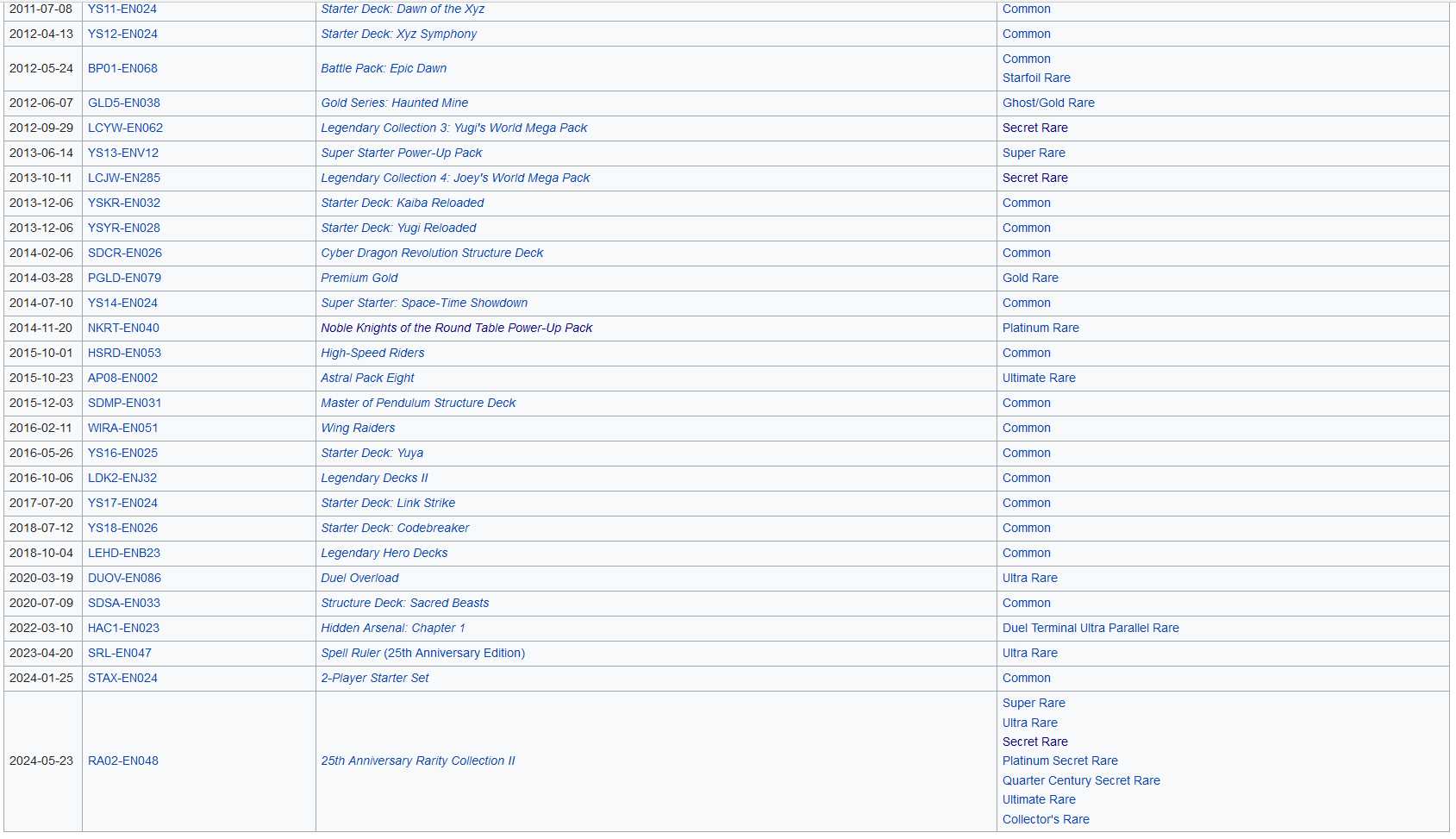1456x839 pixels.
Task: Click Common in the WIRA-EN051 row
Action: point(1026,428)
